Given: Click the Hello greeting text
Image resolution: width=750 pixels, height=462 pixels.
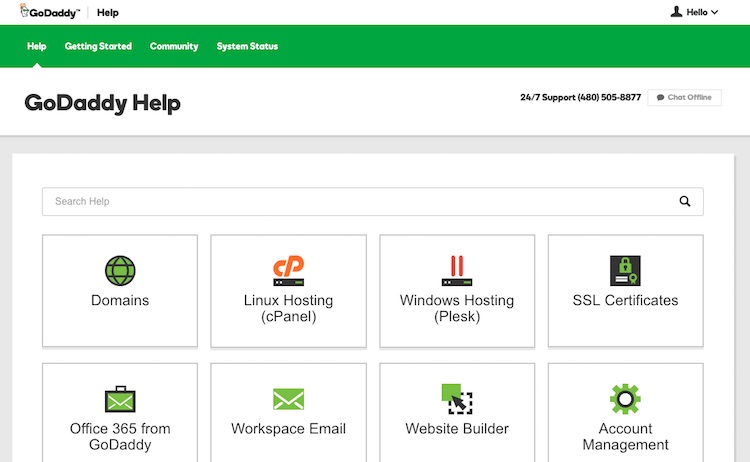Looking at the screenshot, I should click(x=697, y=12).
